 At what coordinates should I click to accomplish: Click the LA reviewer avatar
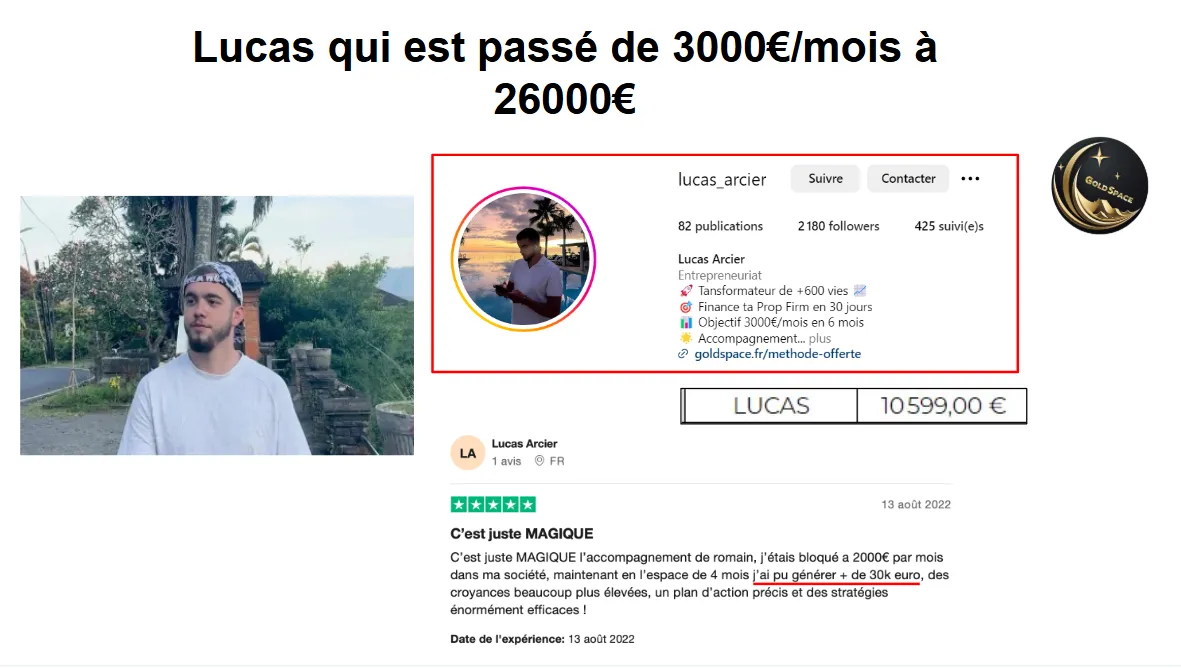pyautogui.click(x=468, y=453)
